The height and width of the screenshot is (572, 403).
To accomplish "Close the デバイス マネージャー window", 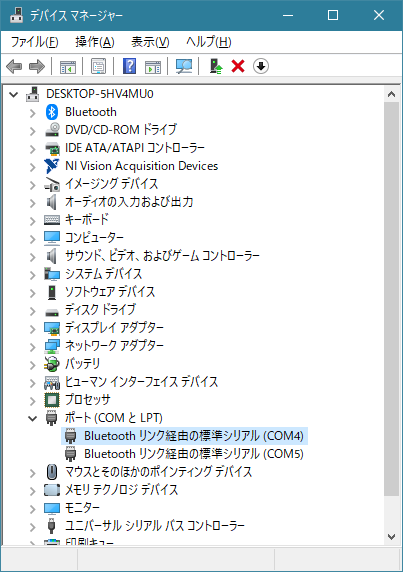I will click(379, 15).
